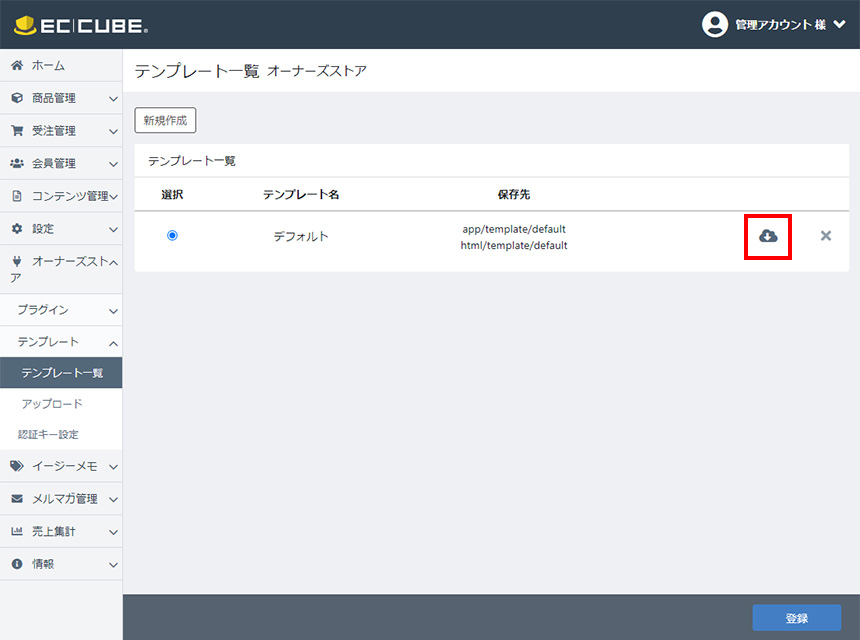Viewport: 860px width, 640px height.
Task: Click the download template cloud icon
Action: coord(768,236)
